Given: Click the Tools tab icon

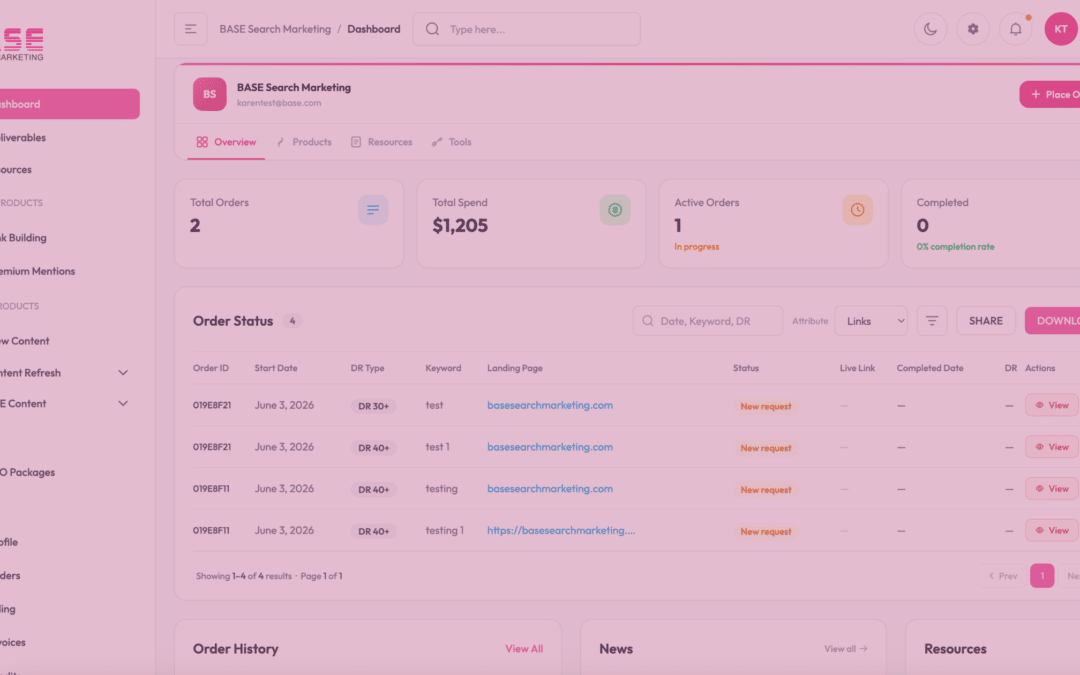Looking at the screenshot, I should coord(437,142).
